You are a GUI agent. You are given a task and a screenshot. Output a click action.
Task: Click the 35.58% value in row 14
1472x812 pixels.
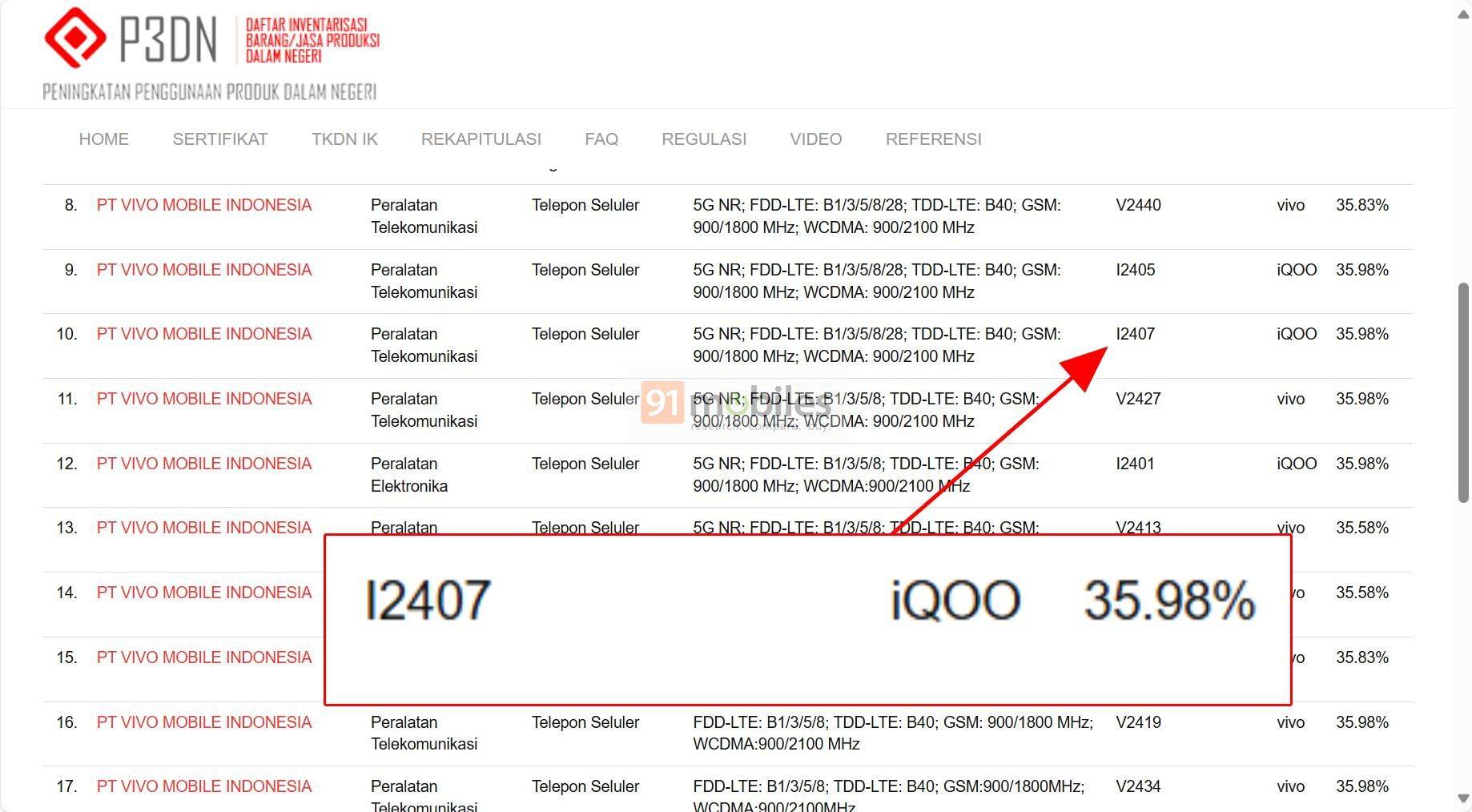[x=1362, y=593]
